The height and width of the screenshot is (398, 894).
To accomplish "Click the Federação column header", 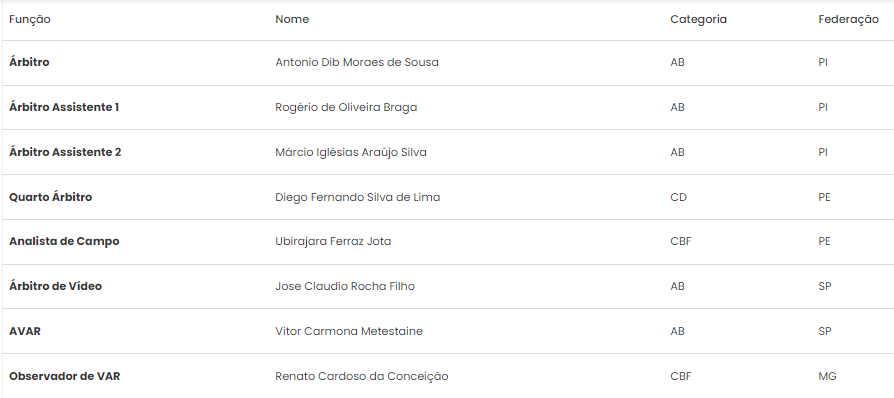I will pos(848,19).
